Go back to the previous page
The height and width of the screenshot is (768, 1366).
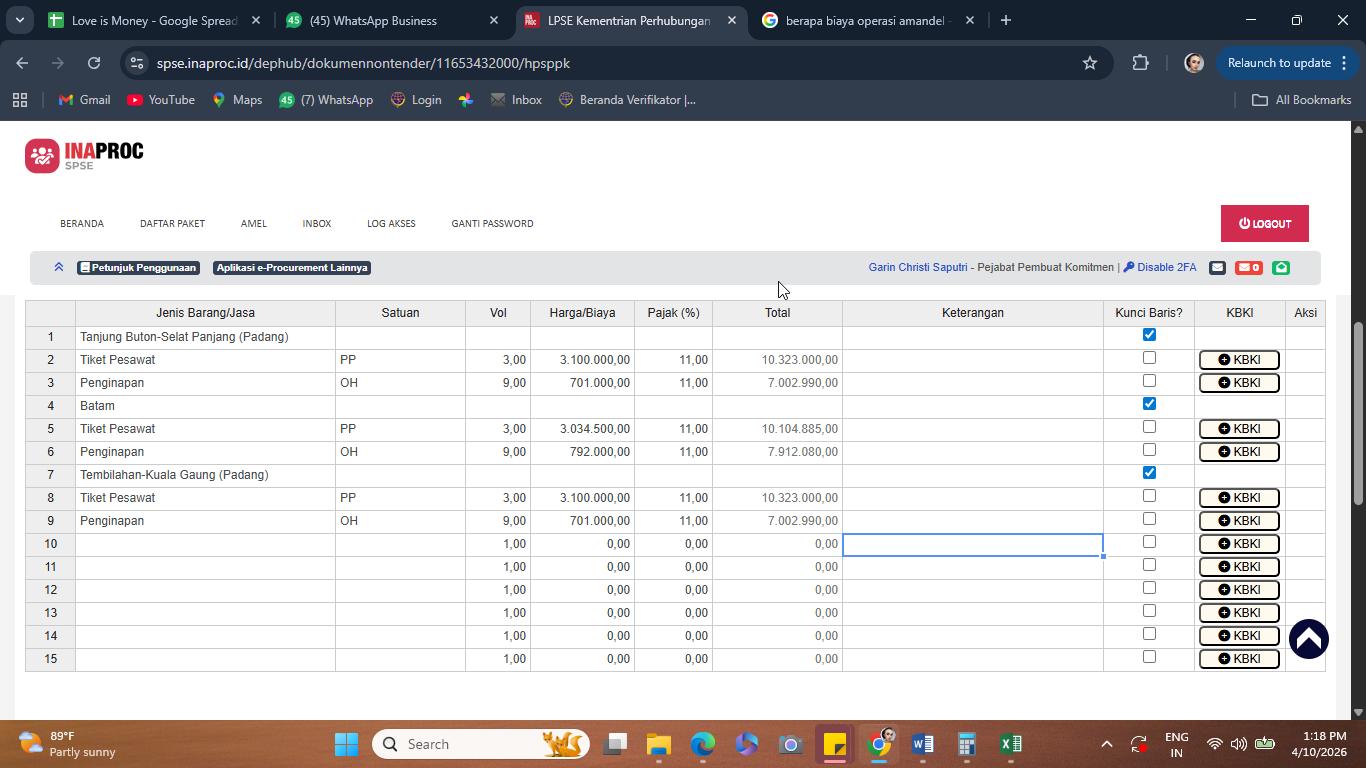22,63
